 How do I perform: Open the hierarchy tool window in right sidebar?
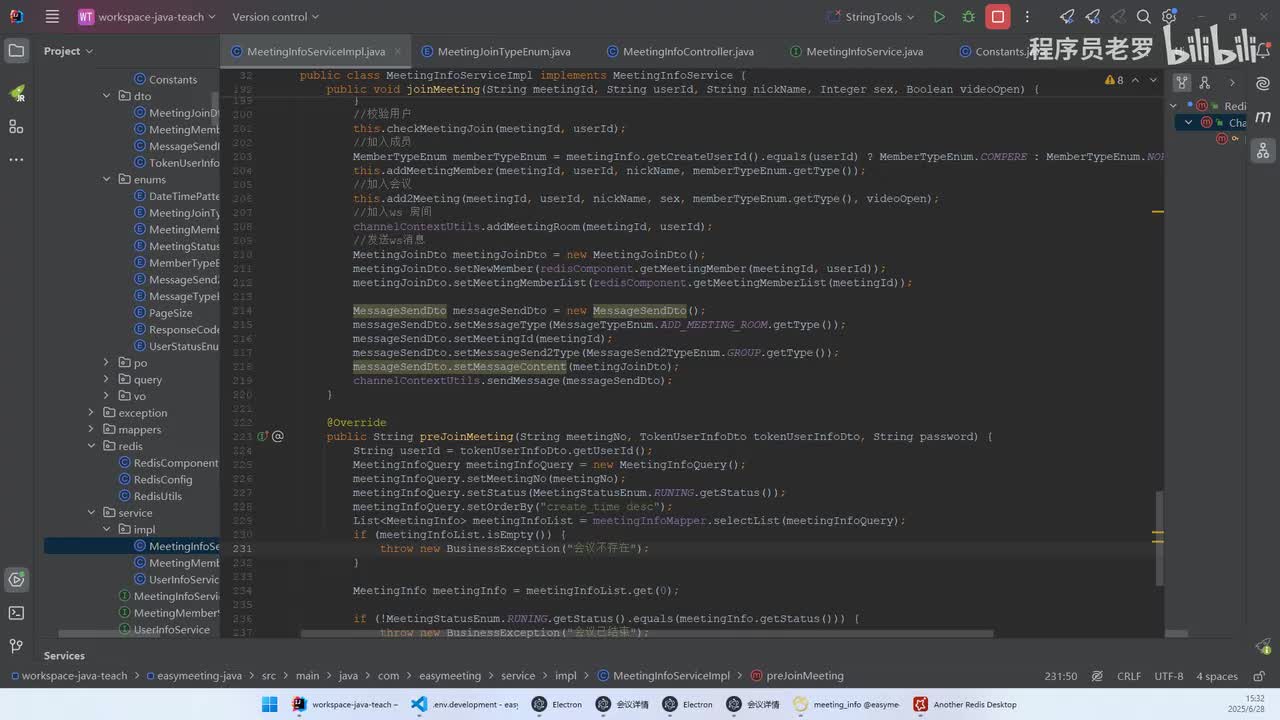1264,151
